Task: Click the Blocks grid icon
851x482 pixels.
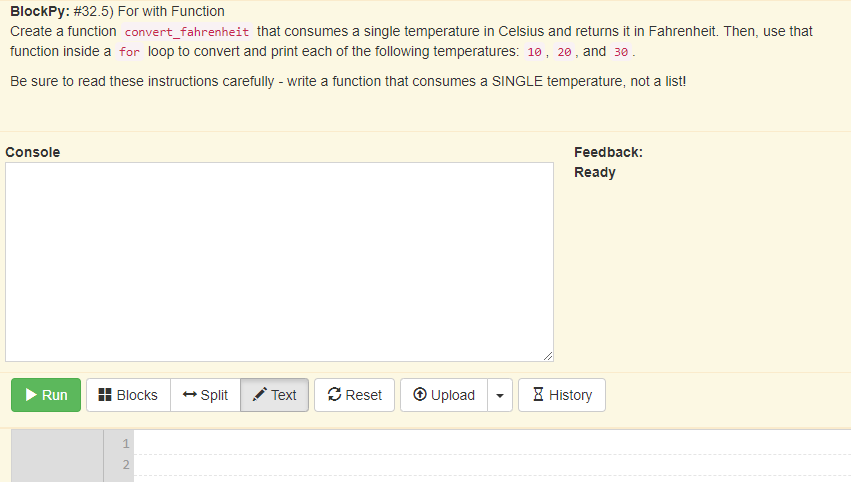Action: (x=105, y=395)
